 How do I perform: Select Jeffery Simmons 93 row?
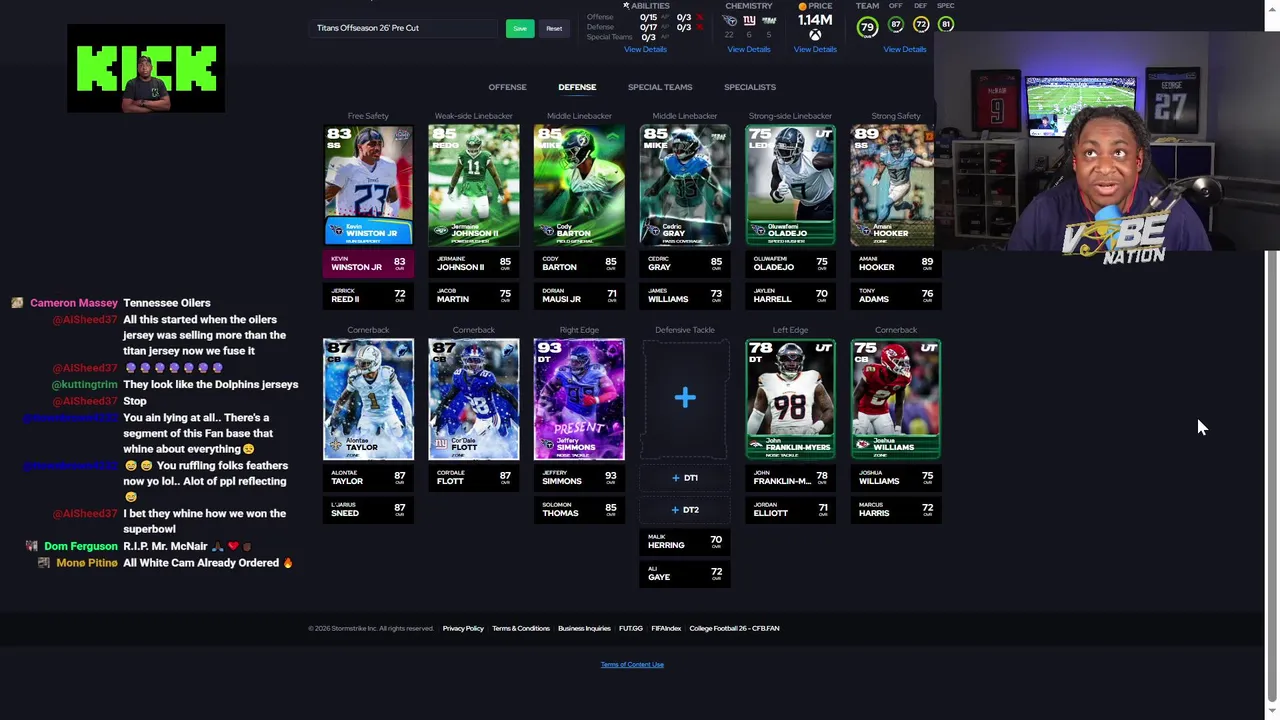tap(579, 477)
